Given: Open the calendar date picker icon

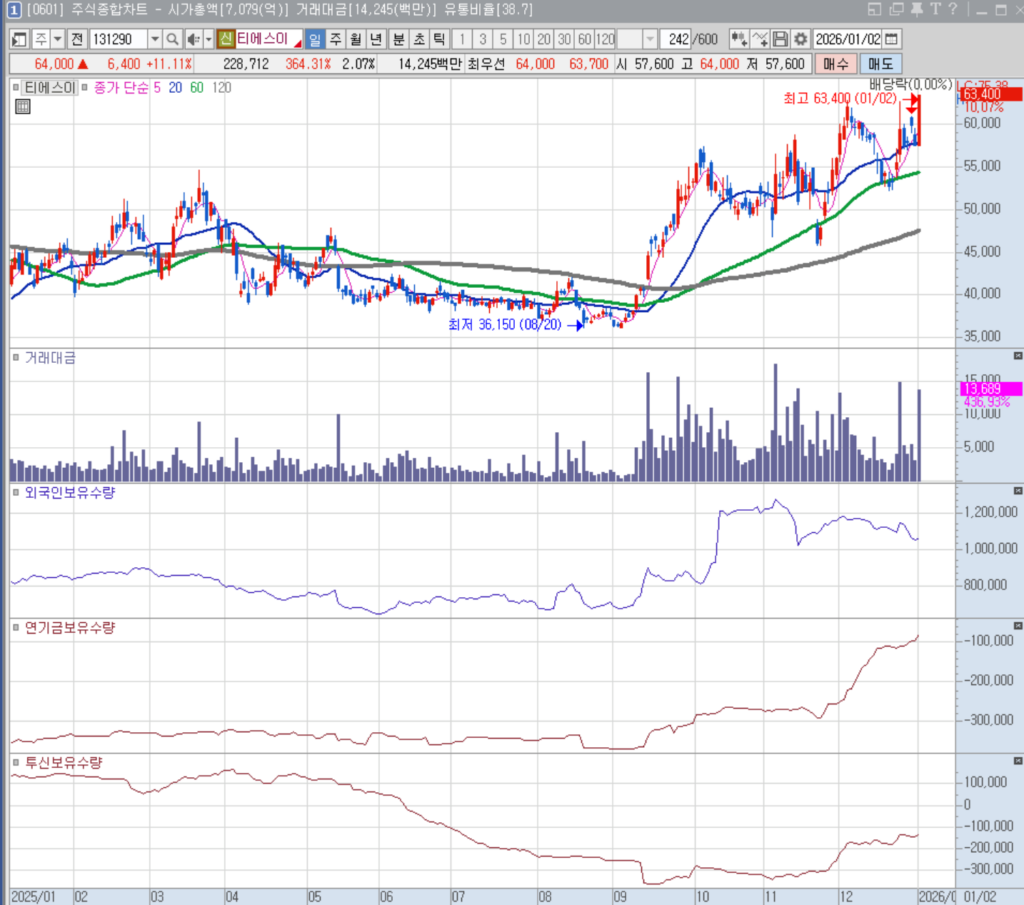Looking at the screenshot, I should tap(891, 39).
